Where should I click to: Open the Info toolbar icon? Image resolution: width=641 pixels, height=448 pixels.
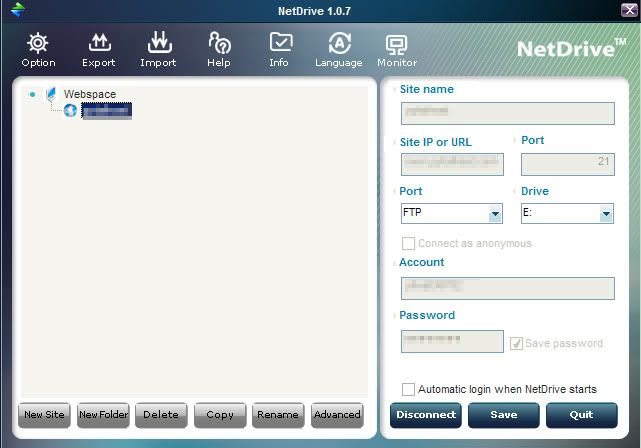tap(280, 44)
